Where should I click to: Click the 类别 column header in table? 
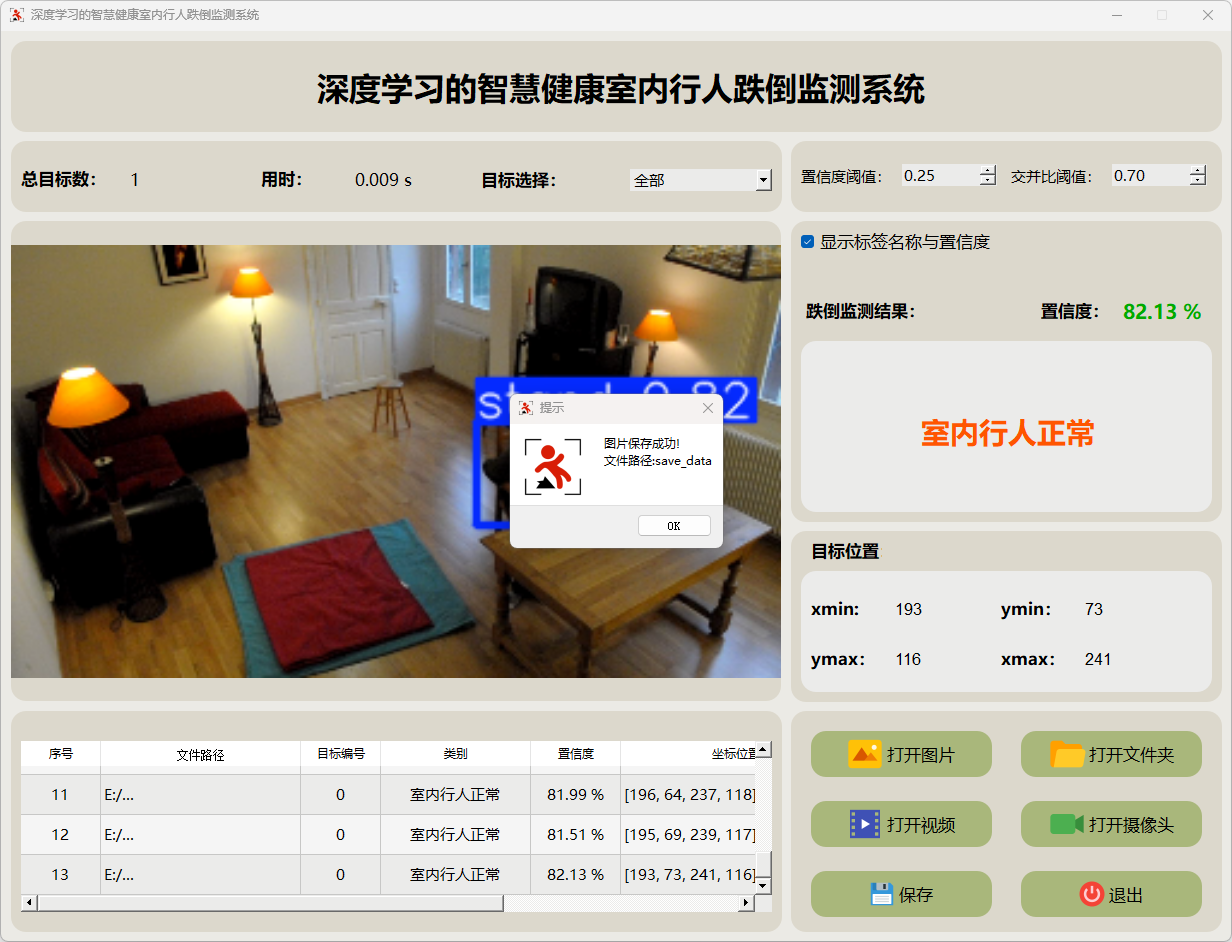click(455, 754)
